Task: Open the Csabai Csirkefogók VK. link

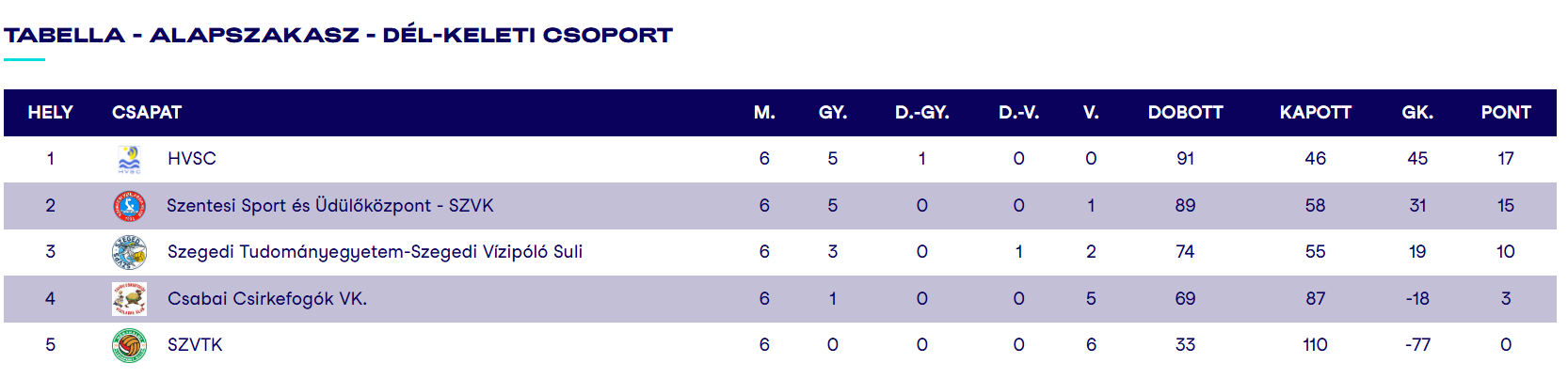Action: click(266, 299)
